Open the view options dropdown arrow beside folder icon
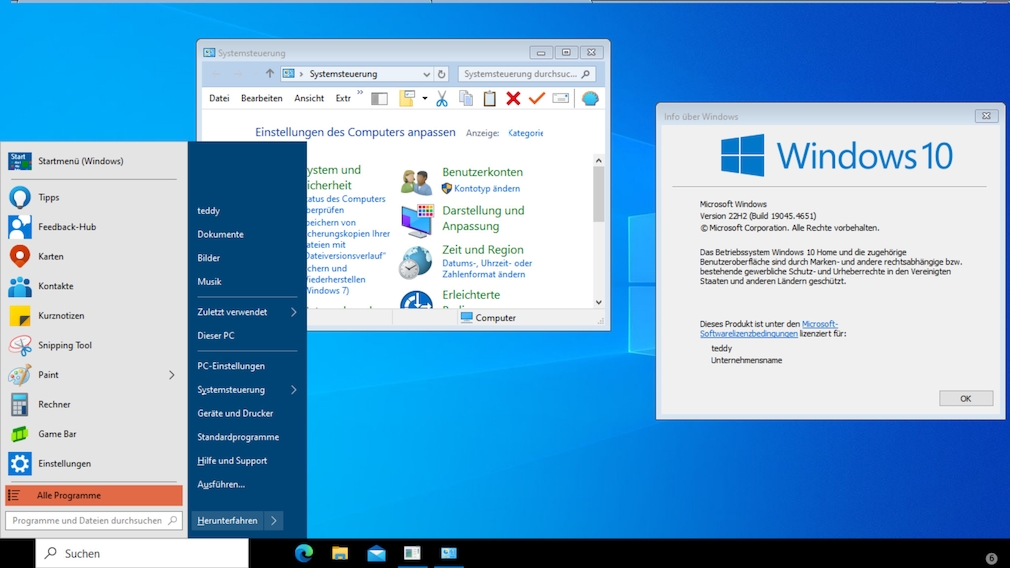Viewport: 1010px width, 568px height. tap(424, 99)
